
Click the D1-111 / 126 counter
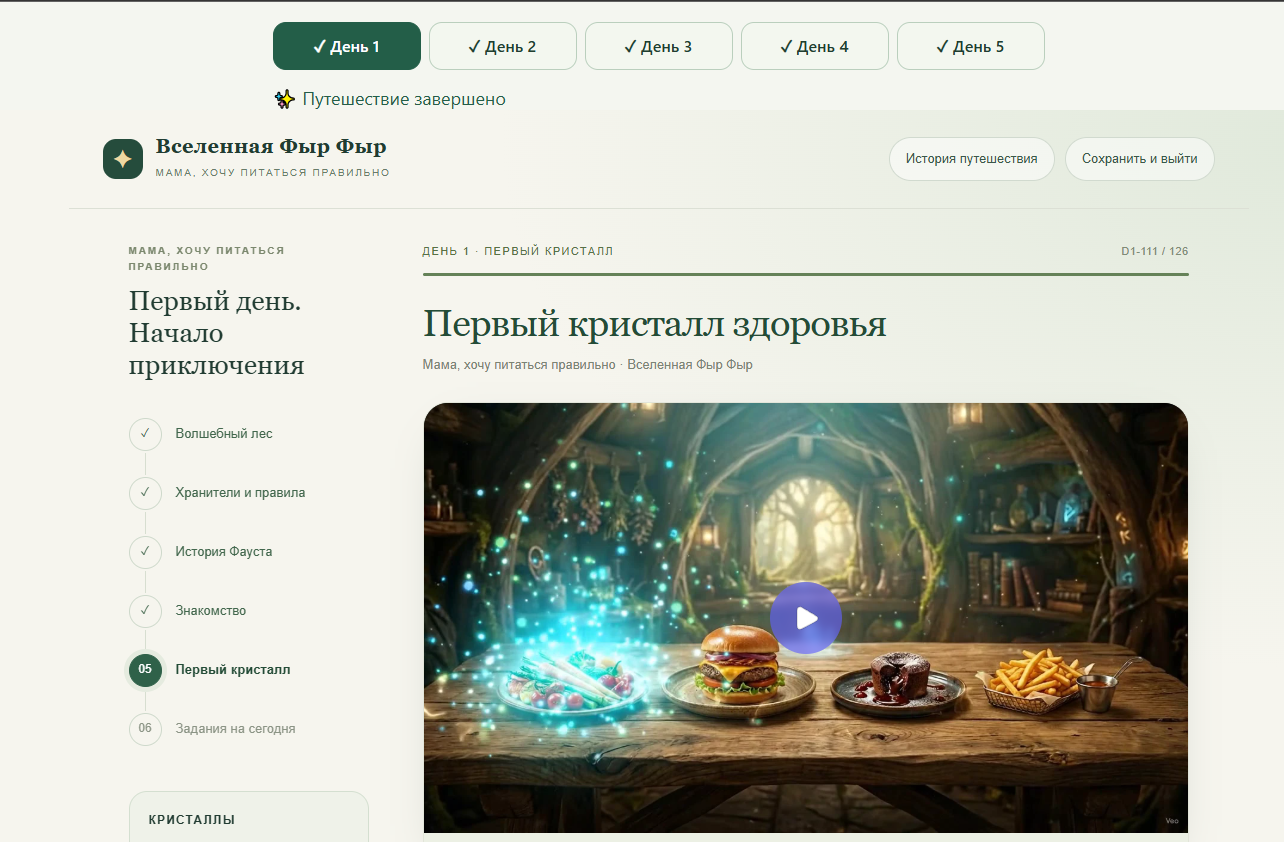pos(1155,251)
